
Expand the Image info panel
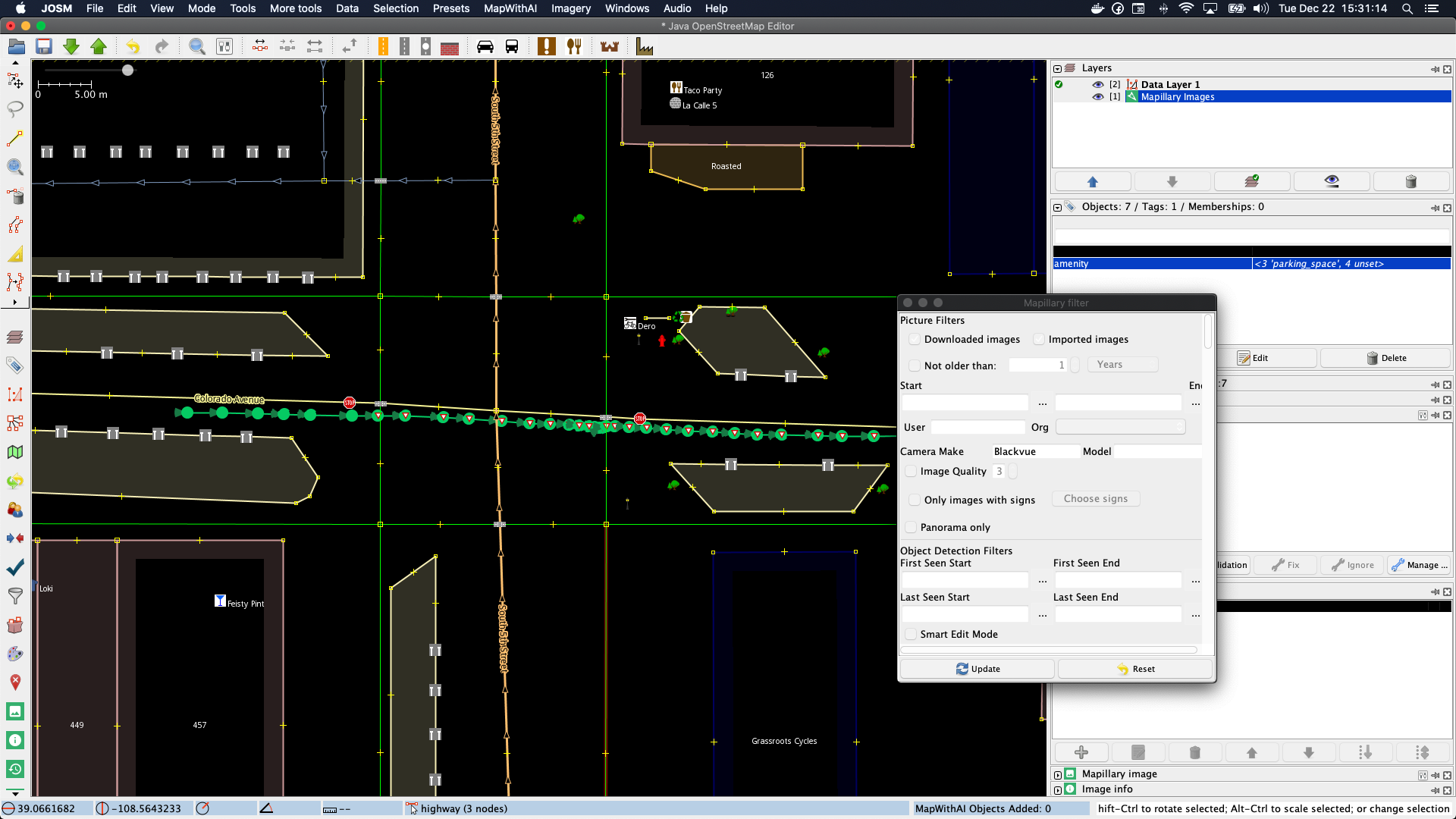pyautogui.click(x=1058, y=790)
